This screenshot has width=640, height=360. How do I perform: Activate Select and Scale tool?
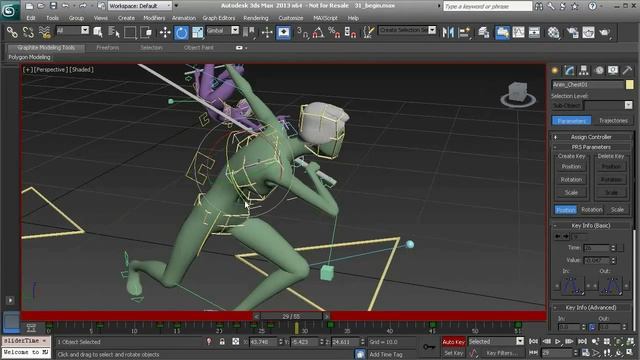198,32
